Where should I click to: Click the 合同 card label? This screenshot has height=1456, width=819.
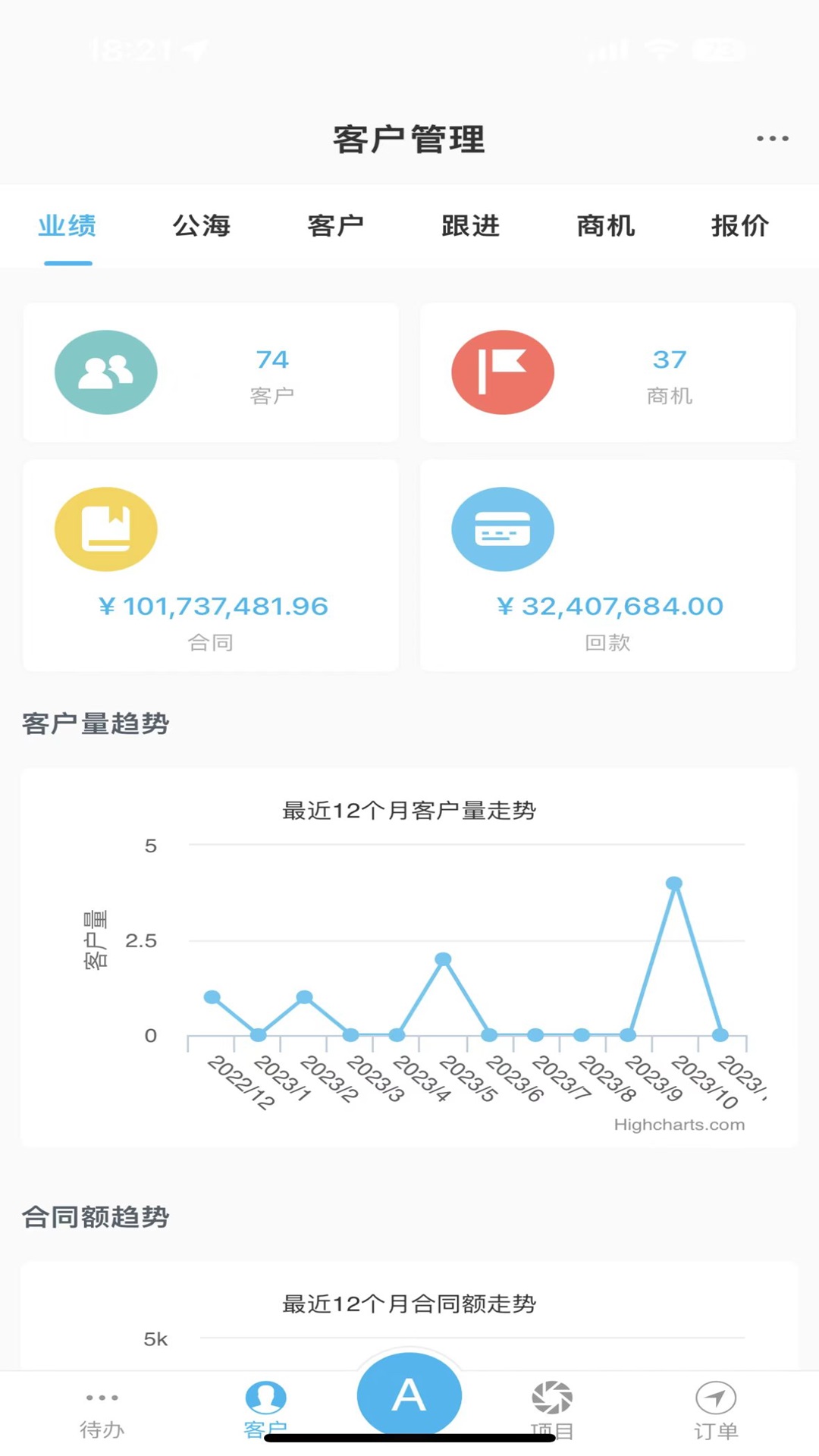(x=211, y=643)
